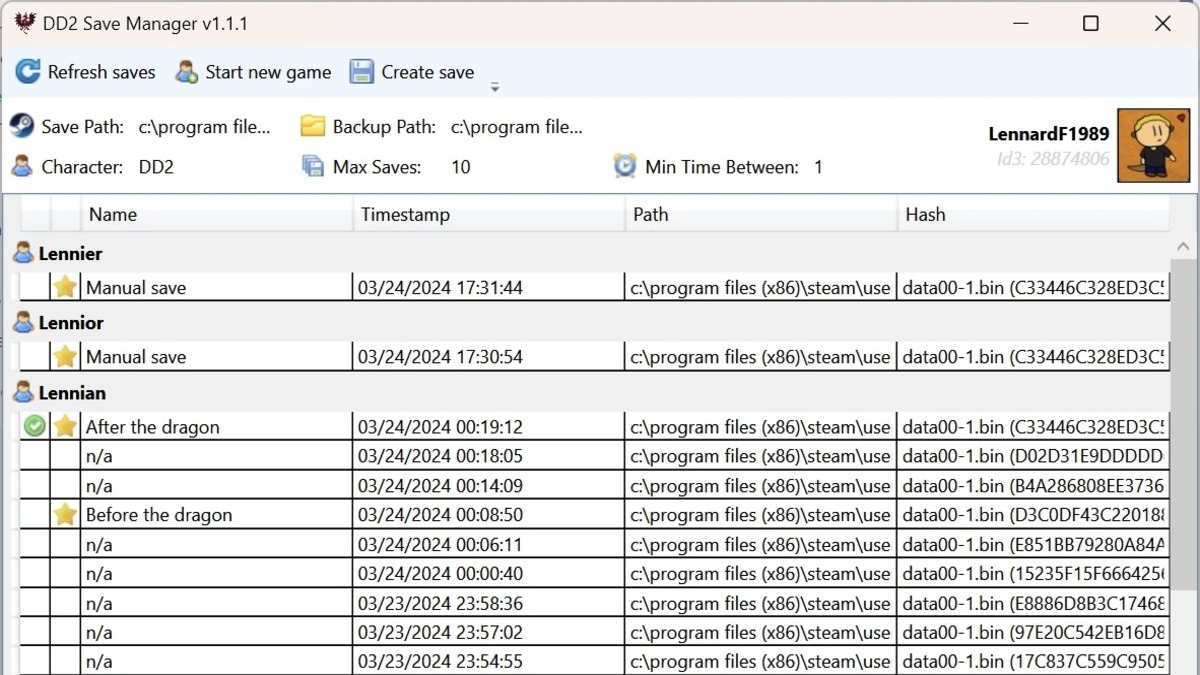Screen dimensions: 1200x675
Task: Click the Backup Path folder icon
Action: (313, 126)
